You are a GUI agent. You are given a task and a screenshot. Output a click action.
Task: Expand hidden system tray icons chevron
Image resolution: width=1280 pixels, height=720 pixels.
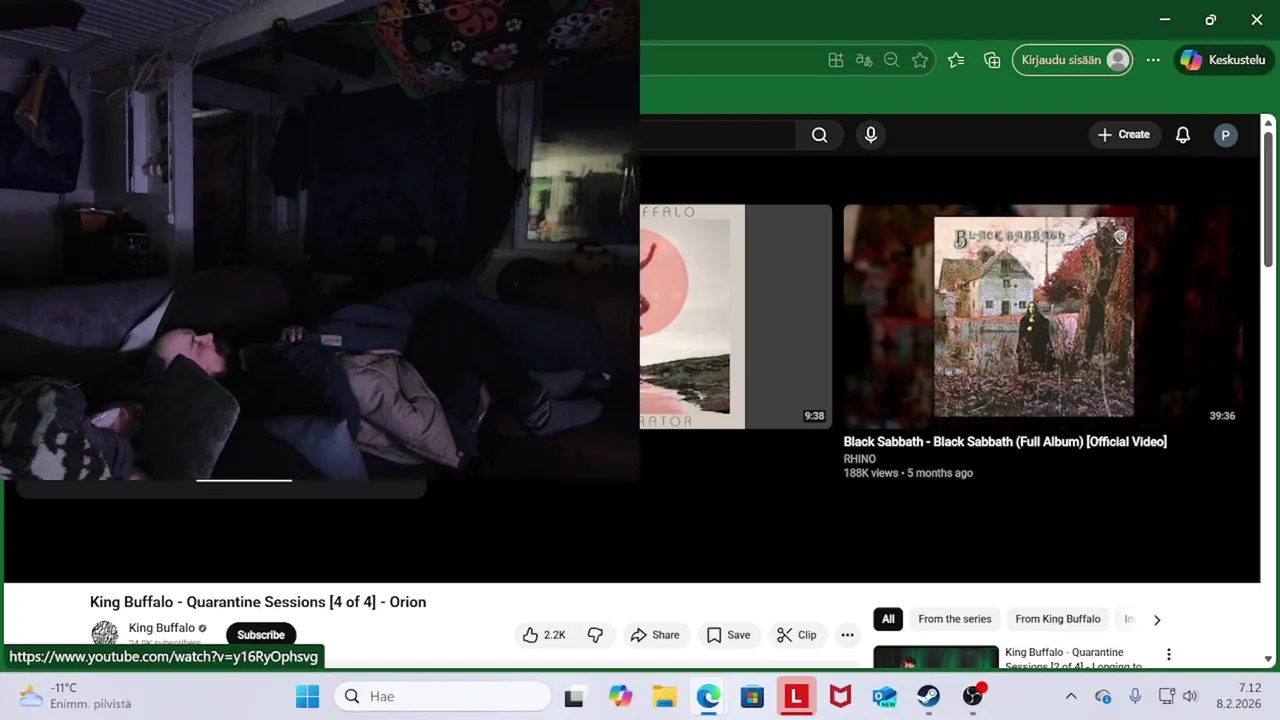1071,697
